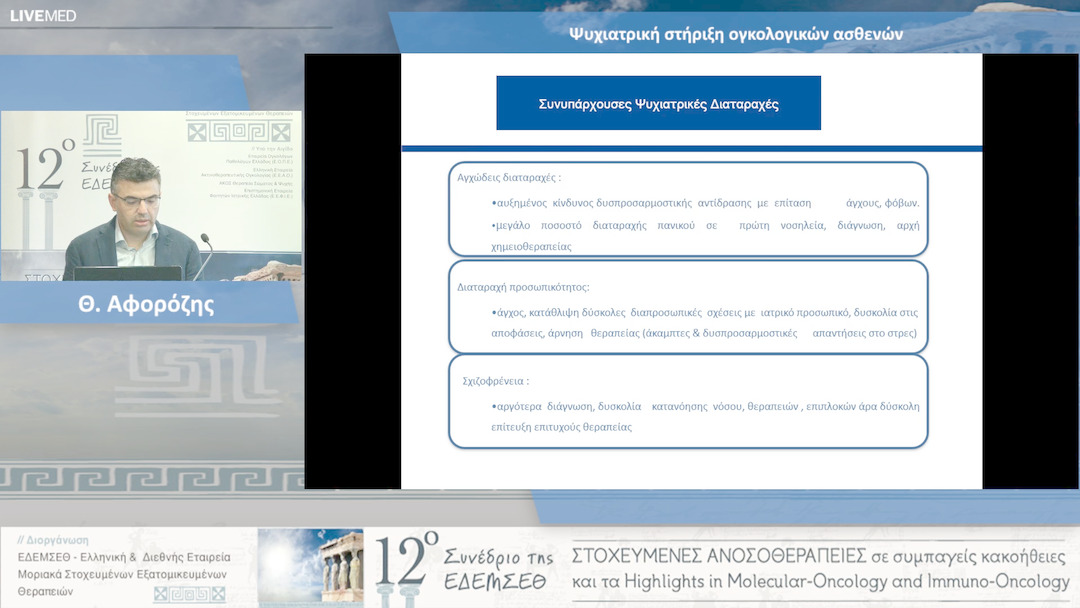Click the speaker video feed

pyautogui.click(x=150, y=196)
